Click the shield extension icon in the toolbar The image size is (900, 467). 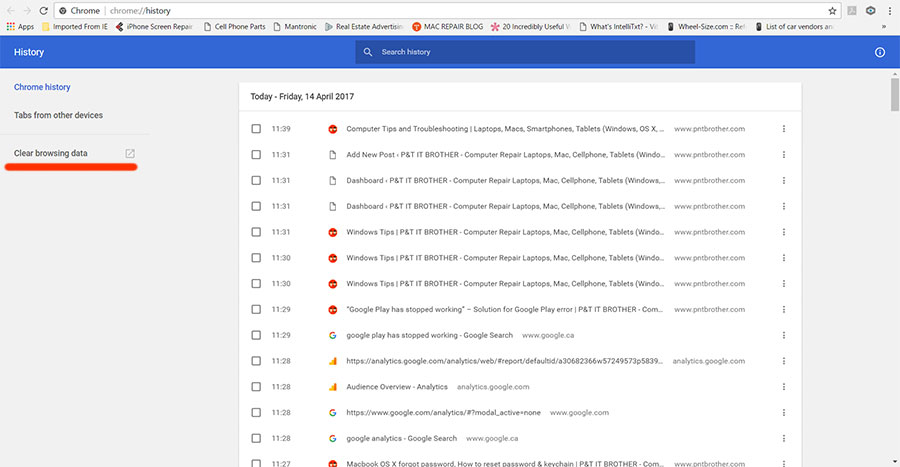point(870,11)
